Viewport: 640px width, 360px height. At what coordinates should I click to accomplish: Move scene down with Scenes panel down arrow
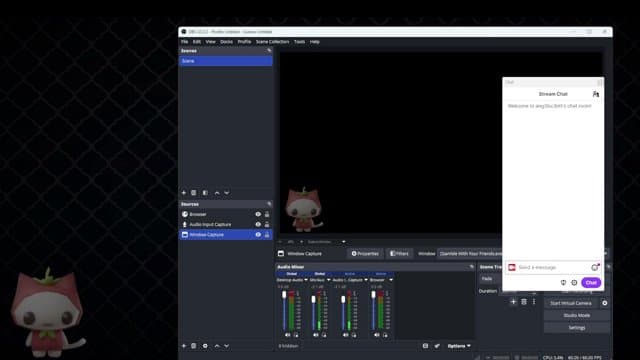point(227,193)
